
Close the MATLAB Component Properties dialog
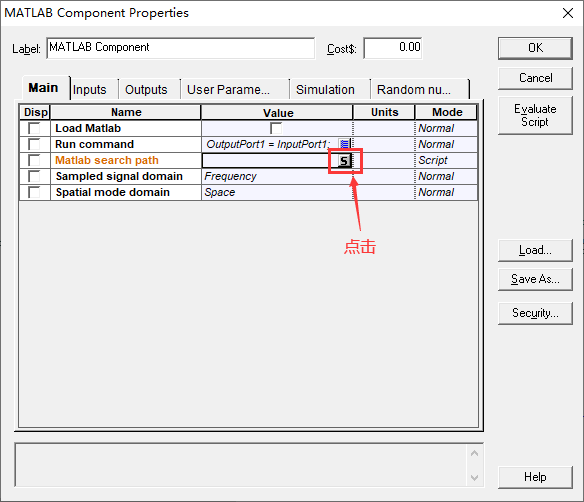[x=568, y=13]
